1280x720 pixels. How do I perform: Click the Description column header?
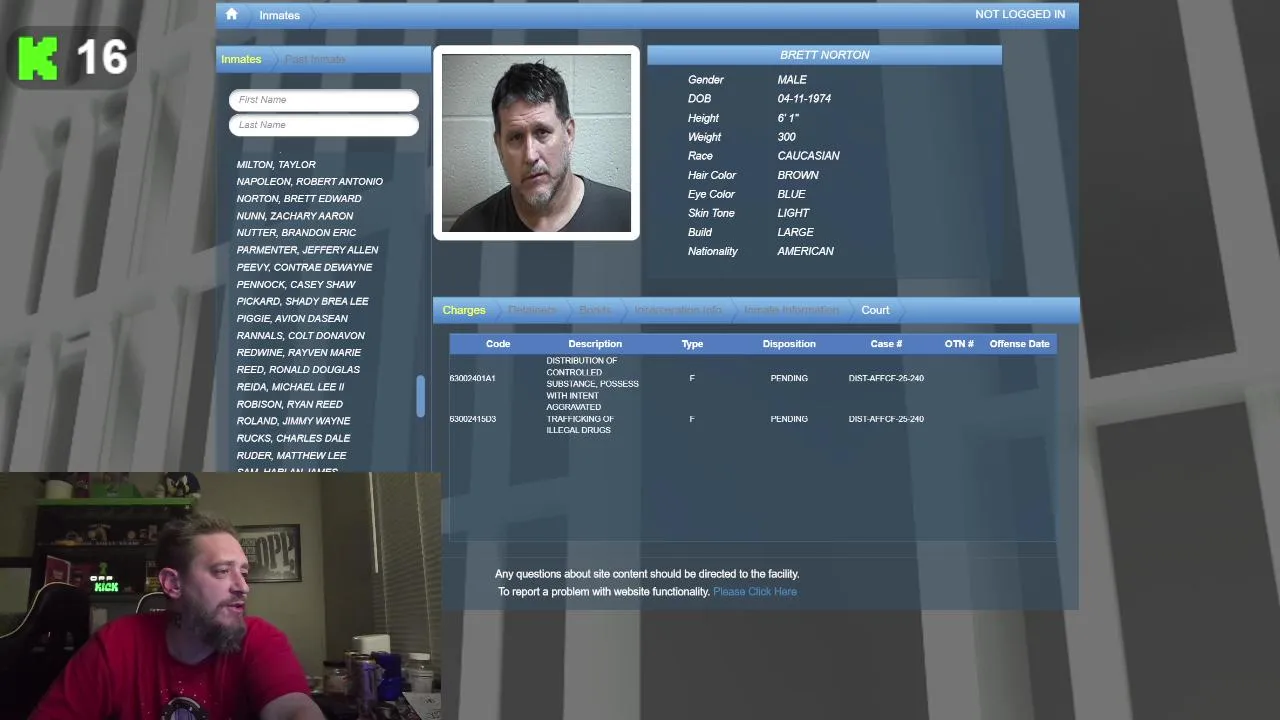595,344
